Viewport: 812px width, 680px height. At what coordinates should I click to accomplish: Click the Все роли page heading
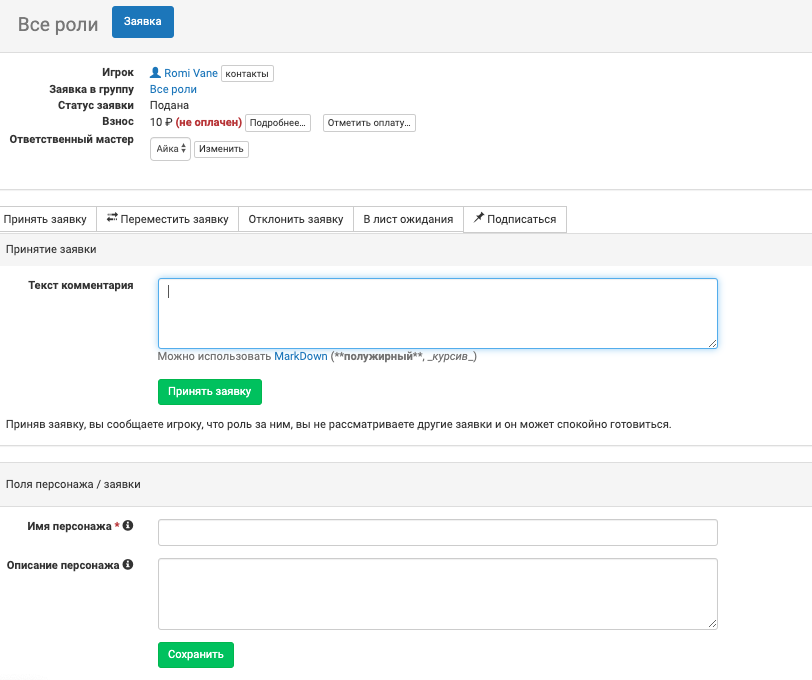58,24
